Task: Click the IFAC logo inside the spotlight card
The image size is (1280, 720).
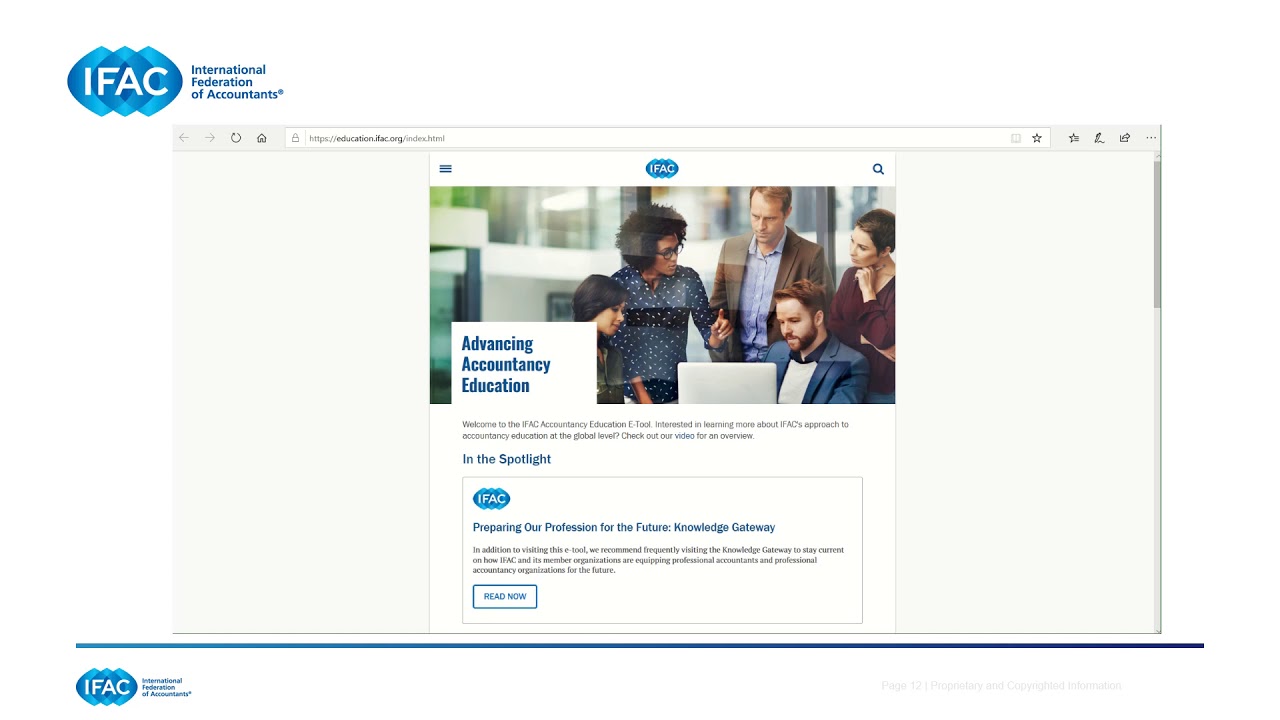Action: (491, 498)
